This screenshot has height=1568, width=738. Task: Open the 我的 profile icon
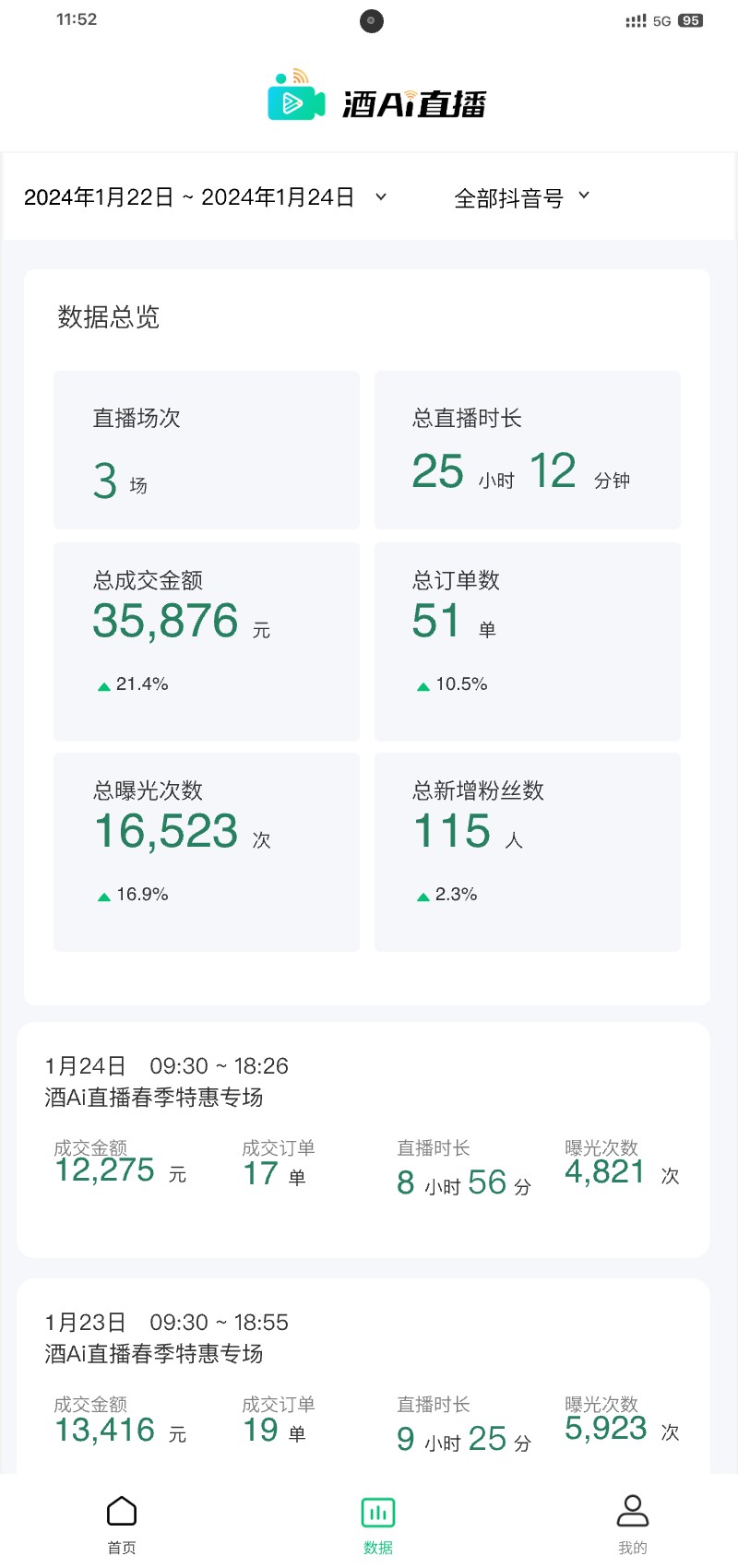pos(633,1512)
